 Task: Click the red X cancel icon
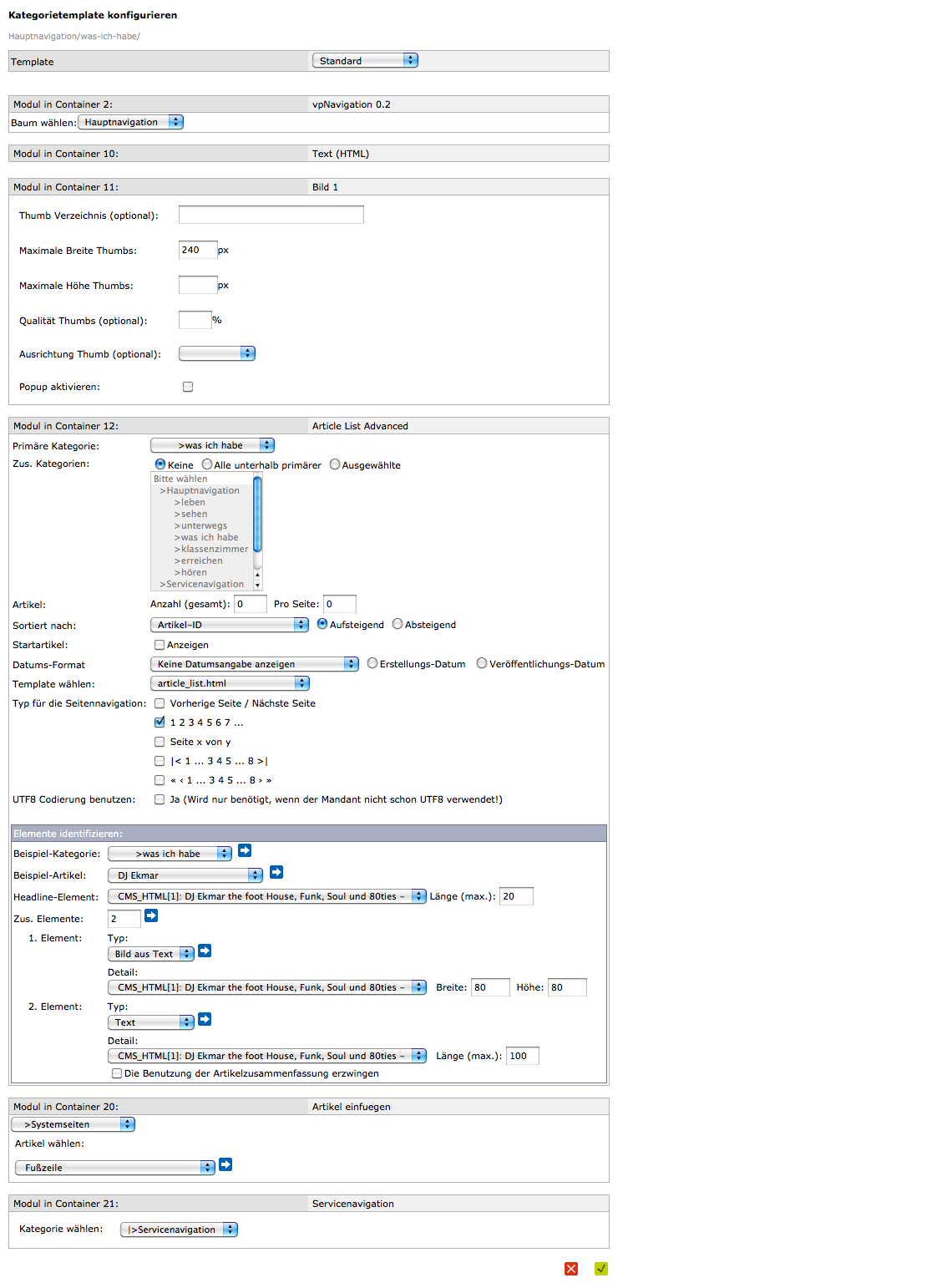click(x=571, y=1269)
